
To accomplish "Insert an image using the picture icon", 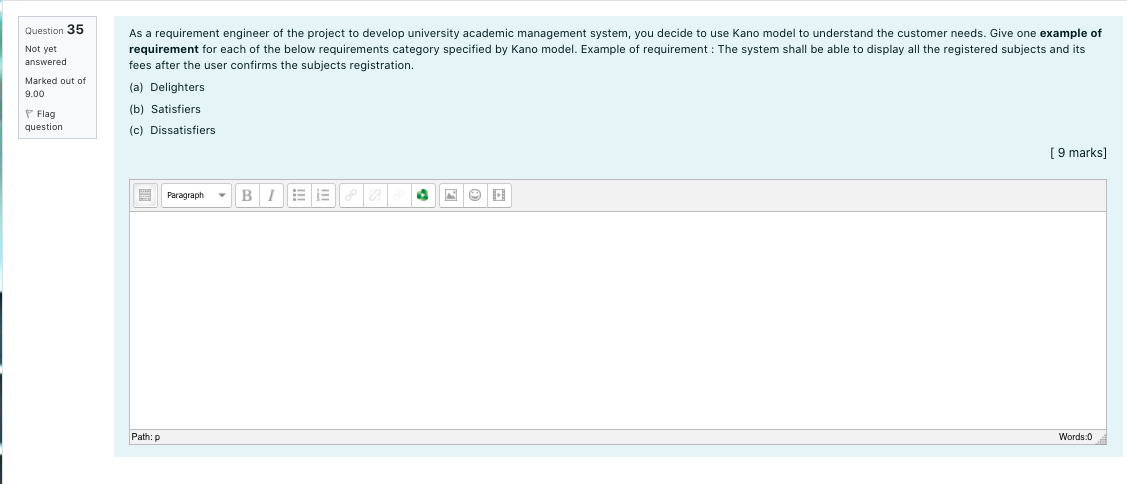I will coord(451,195).
